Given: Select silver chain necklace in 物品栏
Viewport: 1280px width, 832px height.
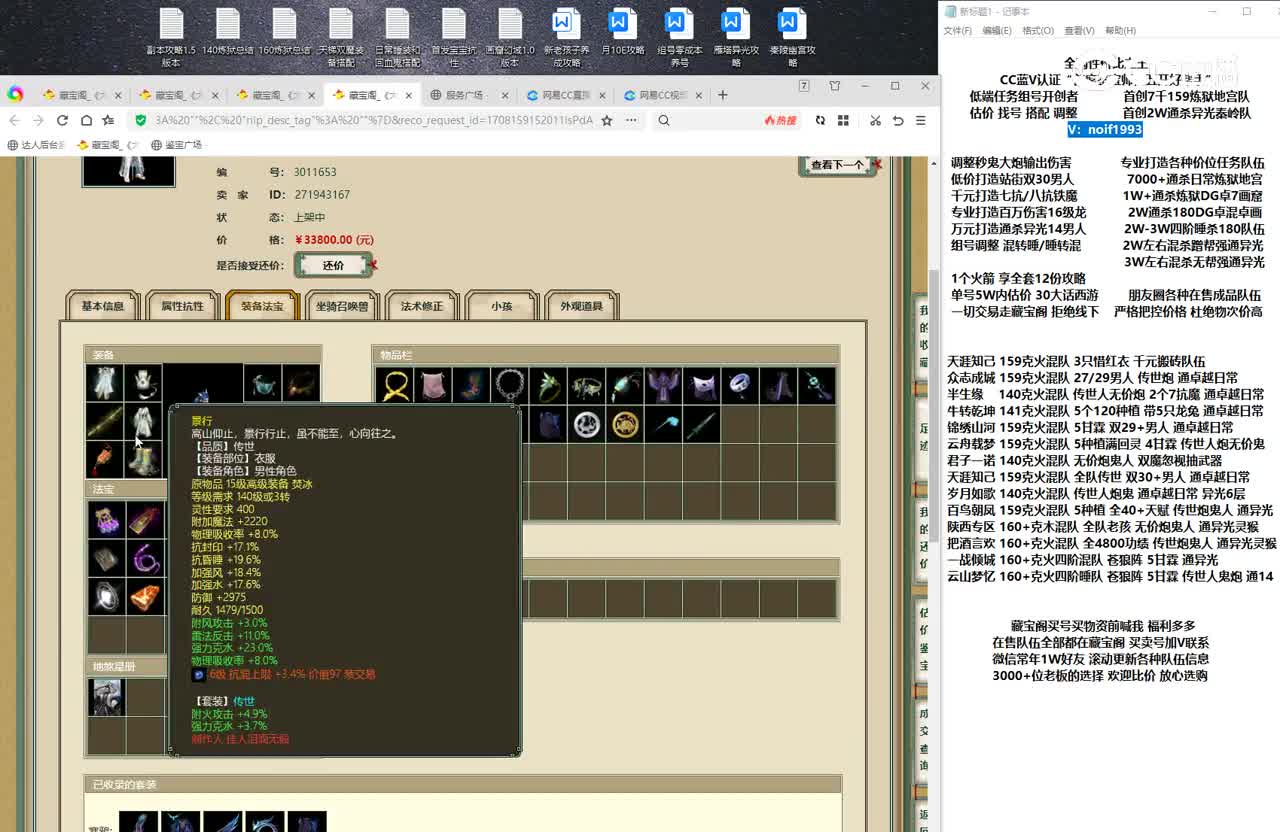Looking at the screenshot, I should (510, 385).
